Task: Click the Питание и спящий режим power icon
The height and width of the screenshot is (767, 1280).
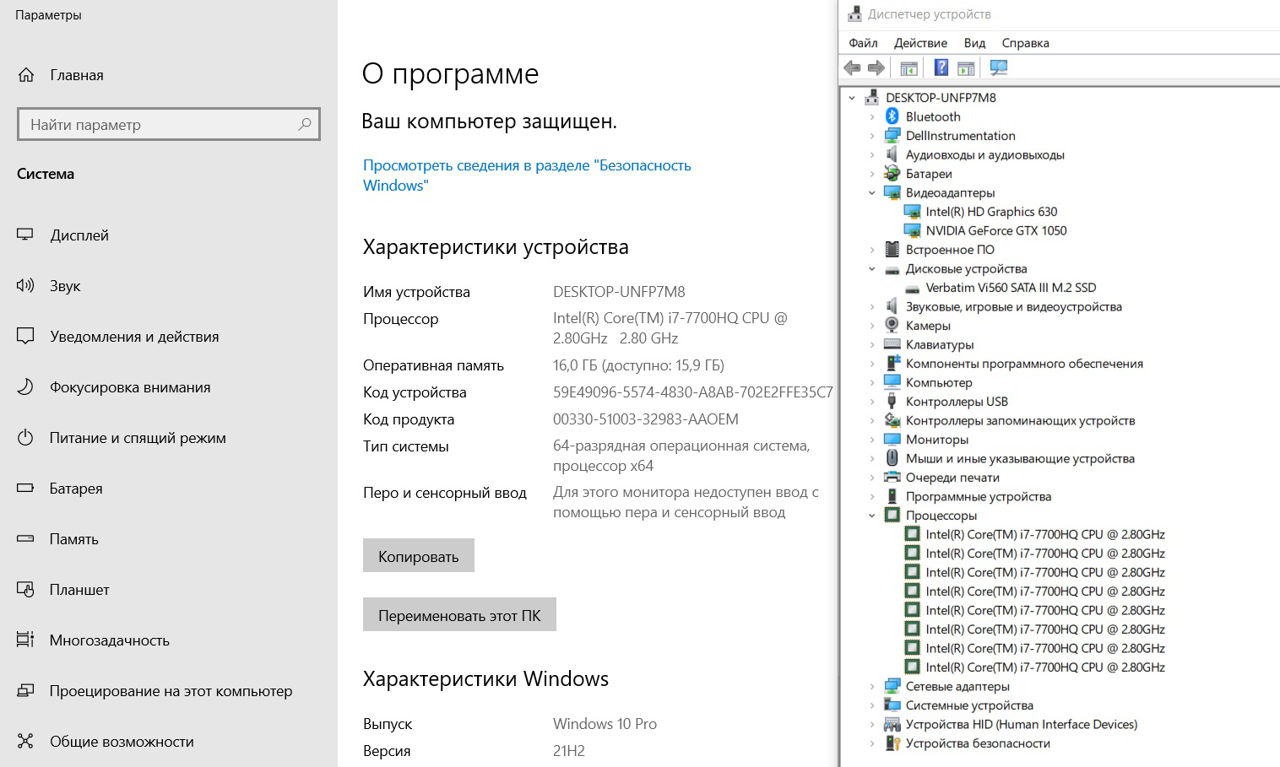Action: click(x=26, y=438)
